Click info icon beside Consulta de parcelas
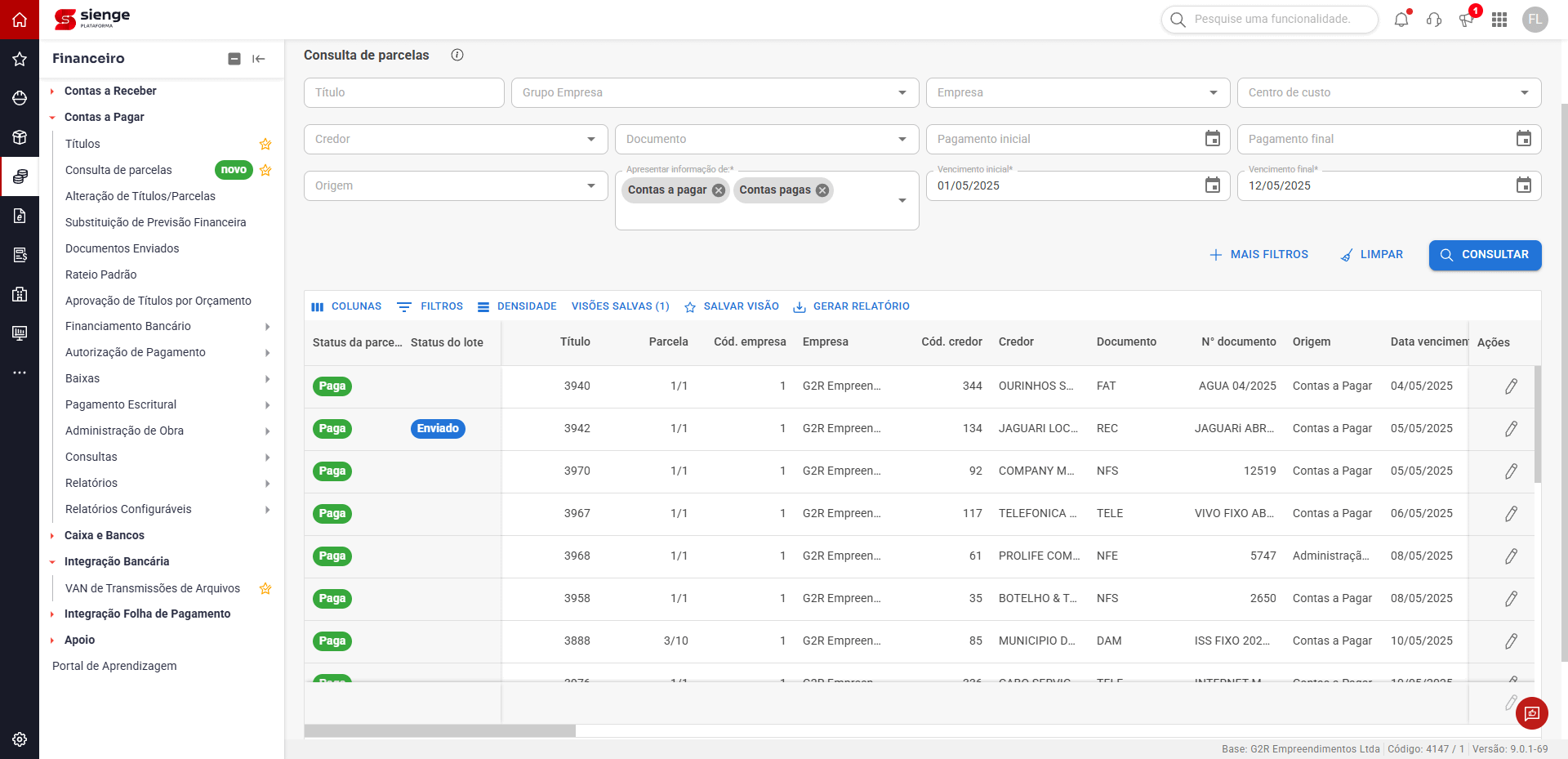This screenshot has width=1568, height=759. [457, 55]
